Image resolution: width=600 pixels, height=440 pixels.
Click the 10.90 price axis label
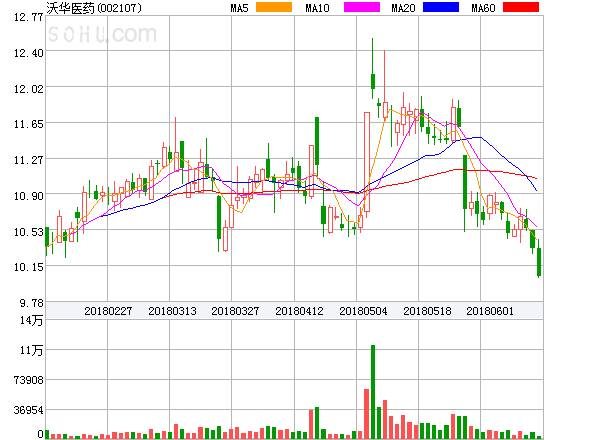click(x=29, y=196)
